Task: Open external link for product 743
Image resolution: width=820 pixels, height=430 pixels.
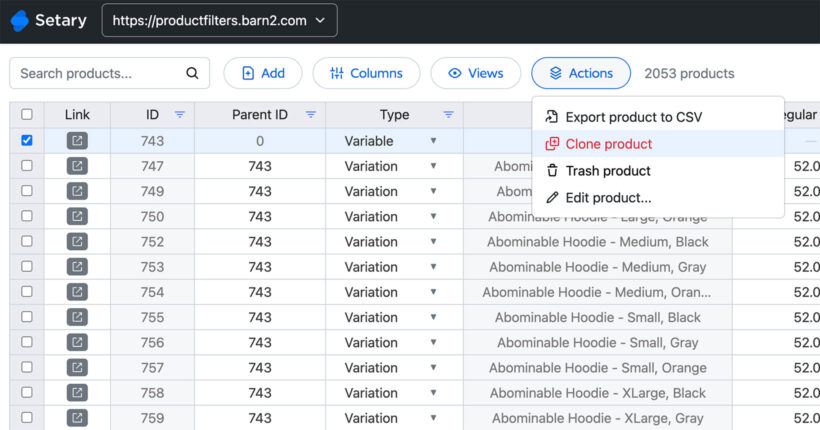Action: click(77, 141)
